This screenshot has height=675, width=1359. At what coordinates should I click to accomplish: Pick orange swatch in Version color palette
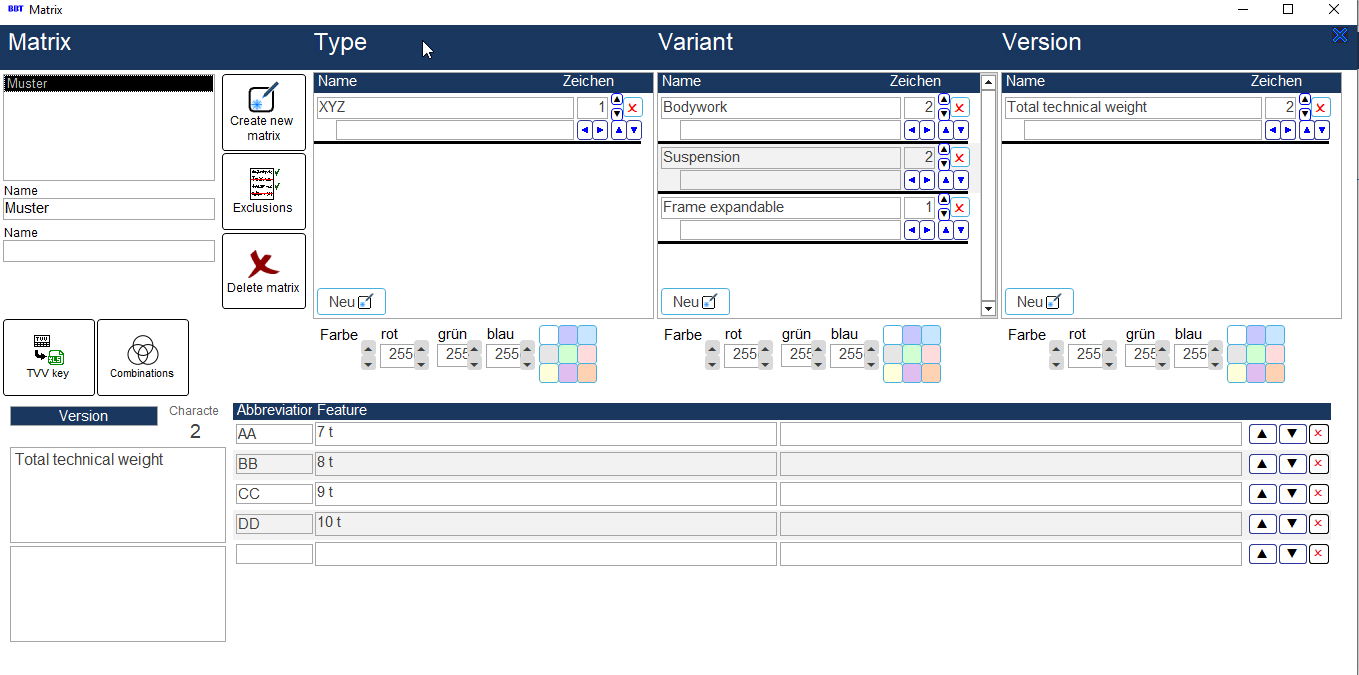pos(1275,373)
